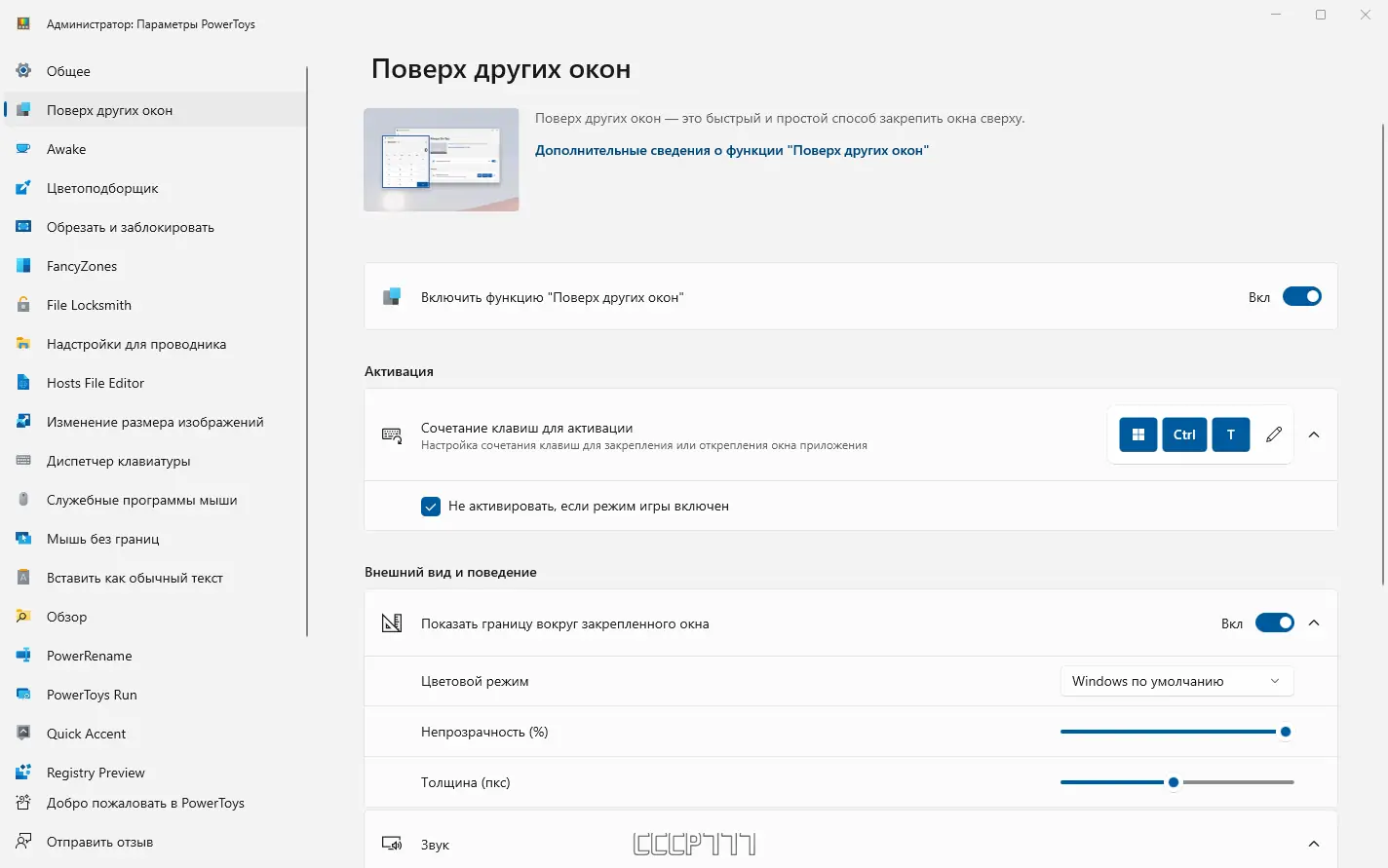Click the Registry Preview icon in sidebar
Image resolution: width=1388 pixels, height=868 pixels.
pos(23,772)
